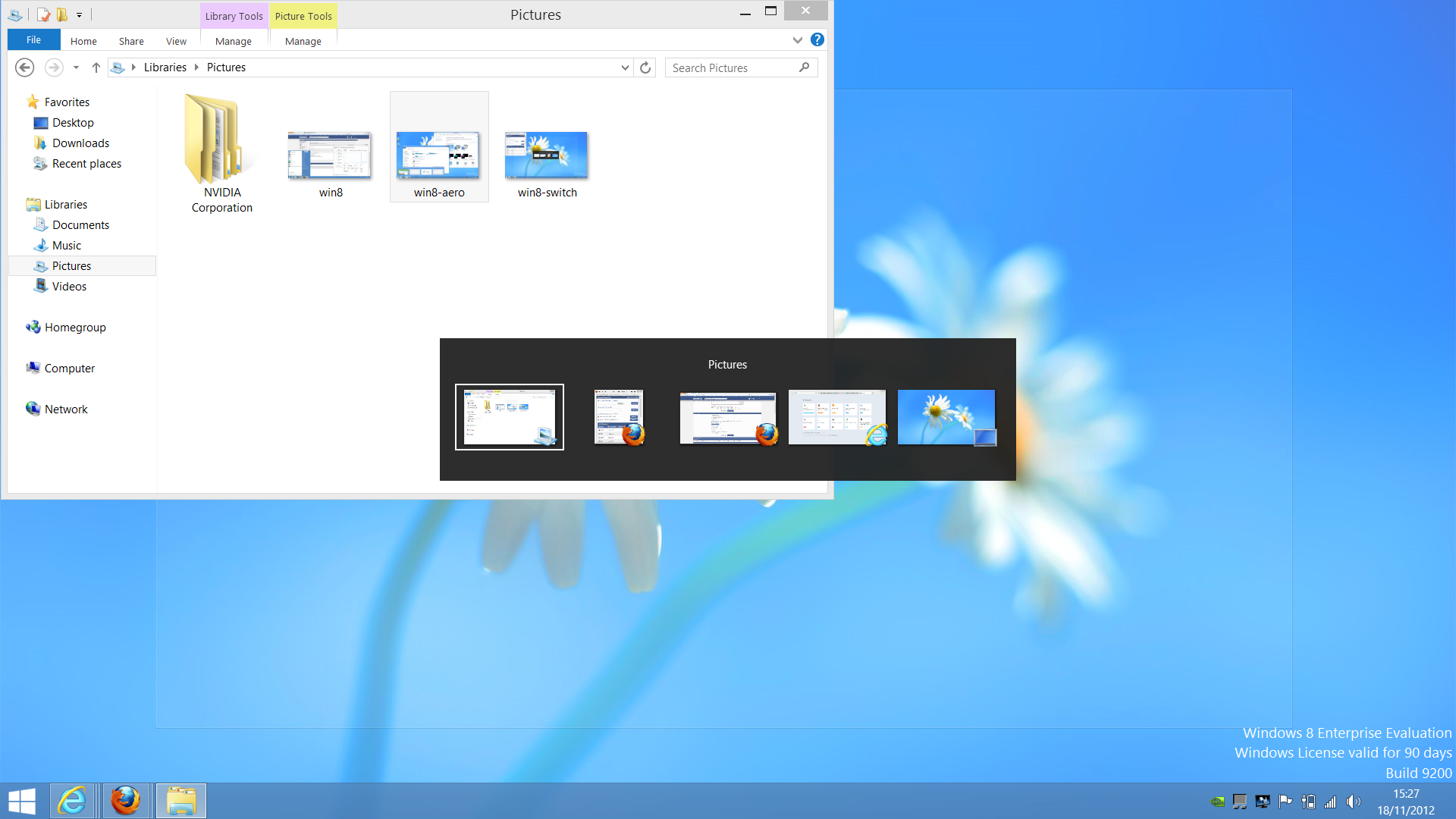Open the Picture Tools Manage tab
The image size is (1456, 819).
click(303, 41)
